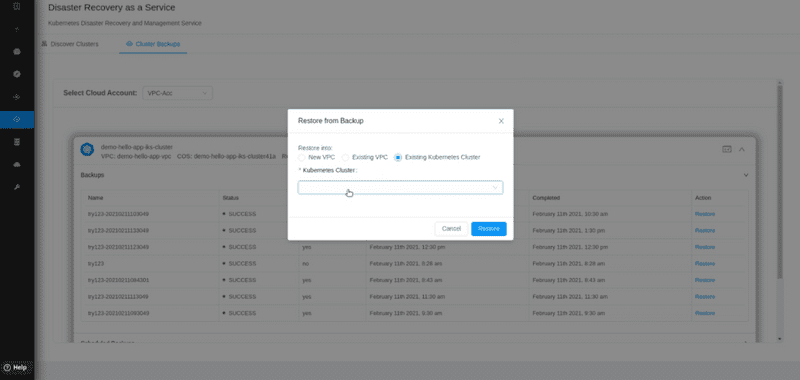The image size is (800, 380).
Task: Click backup name try123-20210211084301
Action: click(118, 280)
